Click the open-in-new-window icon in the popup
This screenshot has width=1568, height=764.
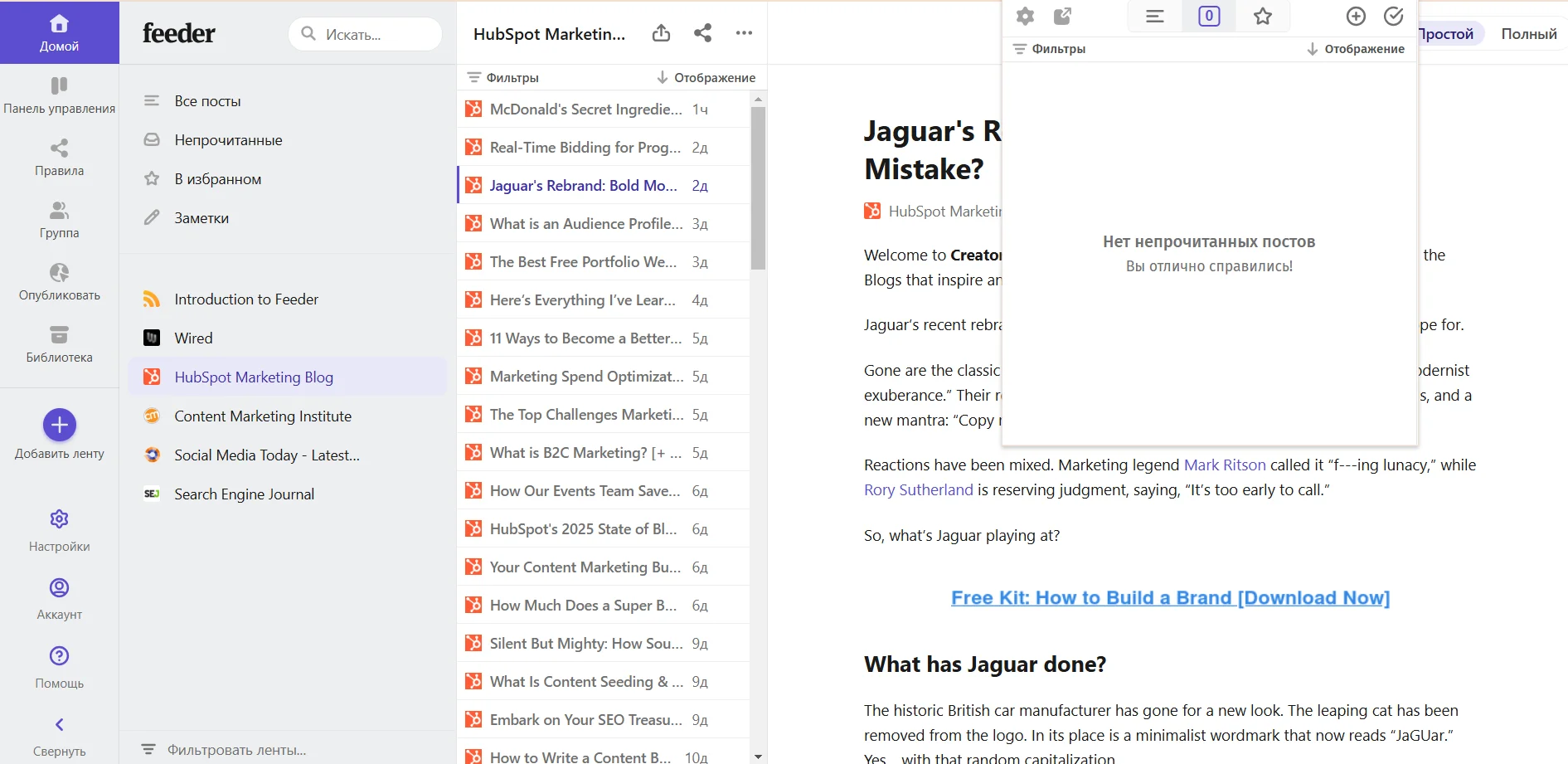1062,16
